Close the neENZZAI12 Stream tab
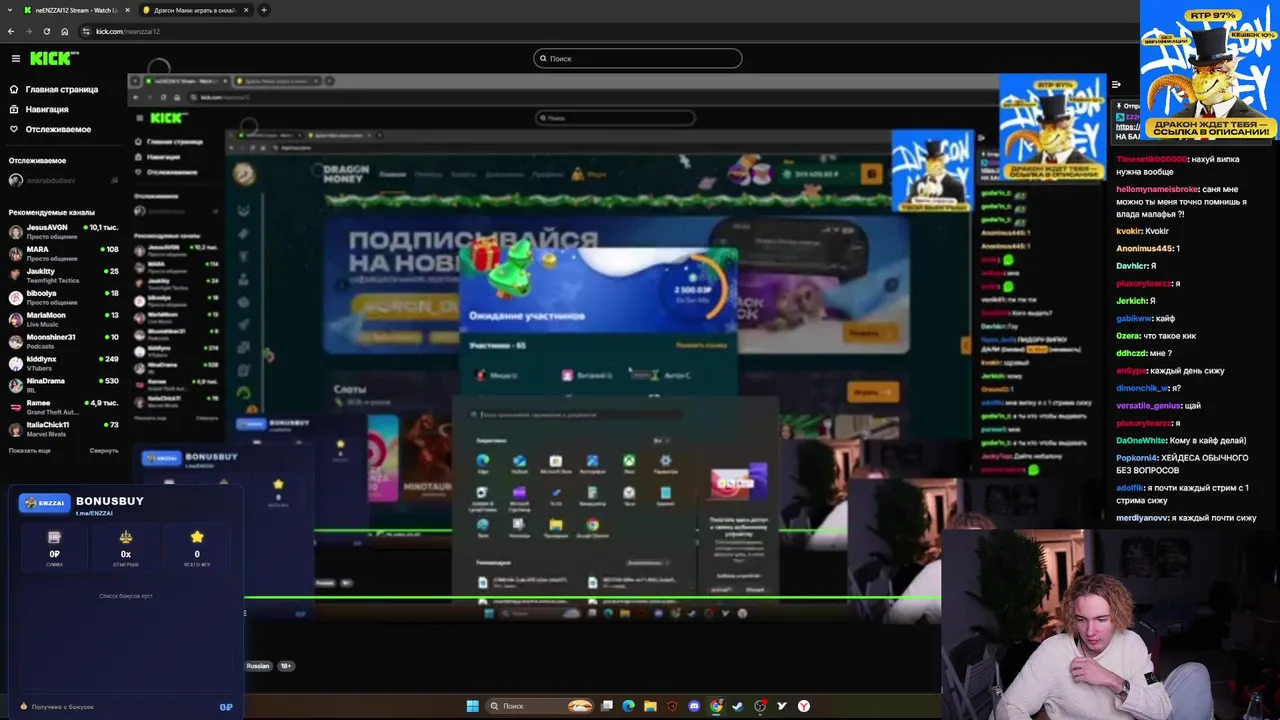Viewport: 1280px width, 720px height. coord(127,10)
